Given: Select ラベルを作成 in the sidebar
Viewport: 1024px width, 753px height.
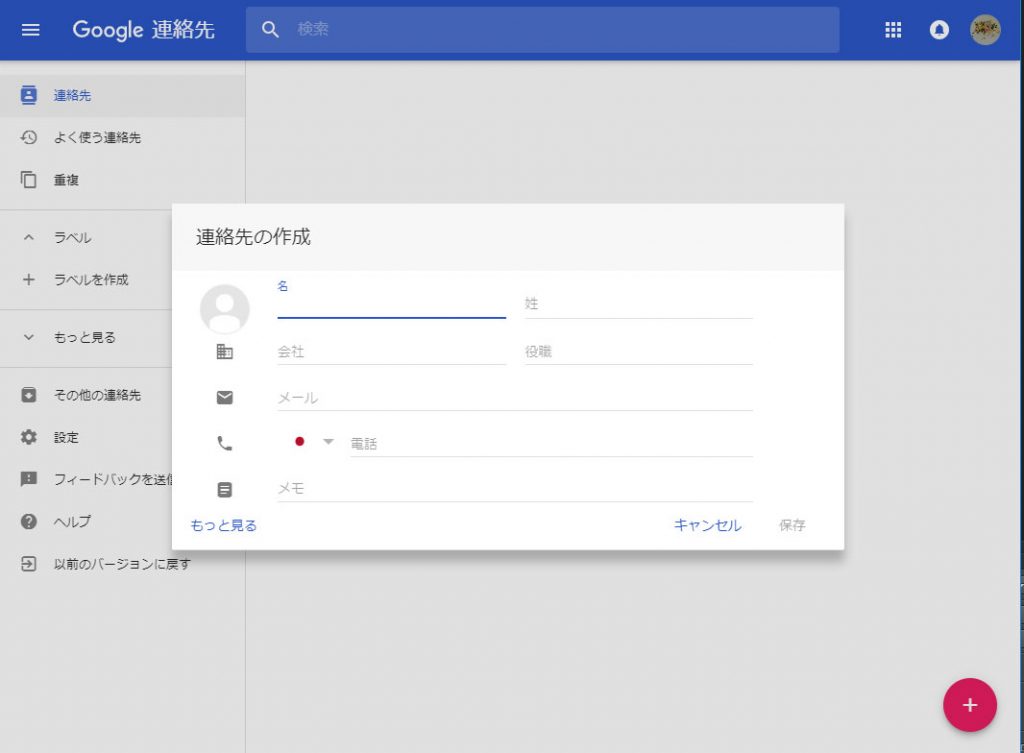Looking at the screenshot, I should [91, 280].
